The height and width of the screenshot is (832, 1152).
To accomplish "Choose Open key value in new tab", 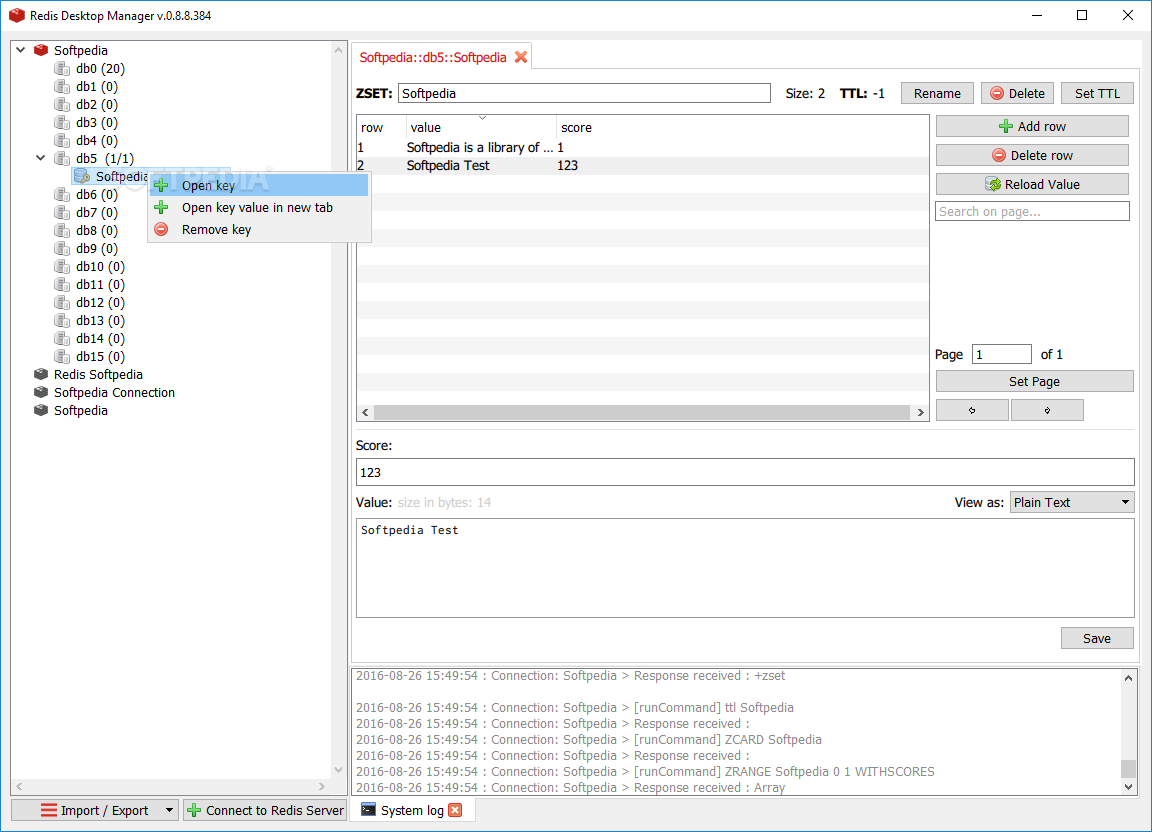I will coord(259,207).
